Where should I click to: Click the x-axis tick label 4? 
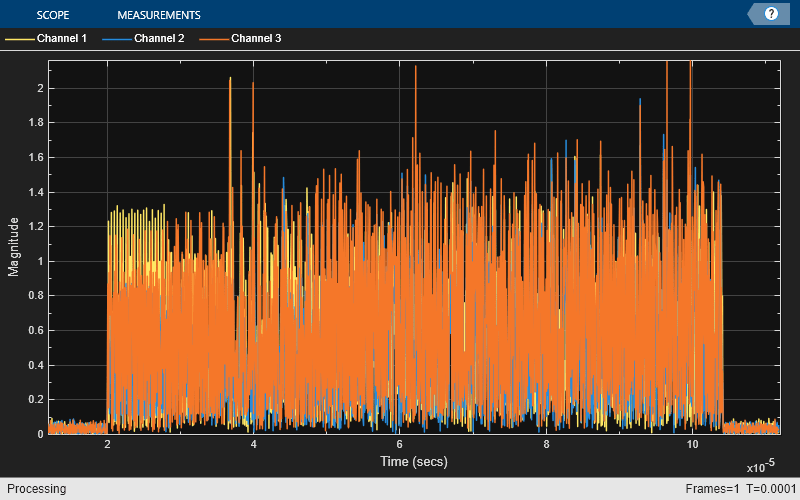pos(254,444)
